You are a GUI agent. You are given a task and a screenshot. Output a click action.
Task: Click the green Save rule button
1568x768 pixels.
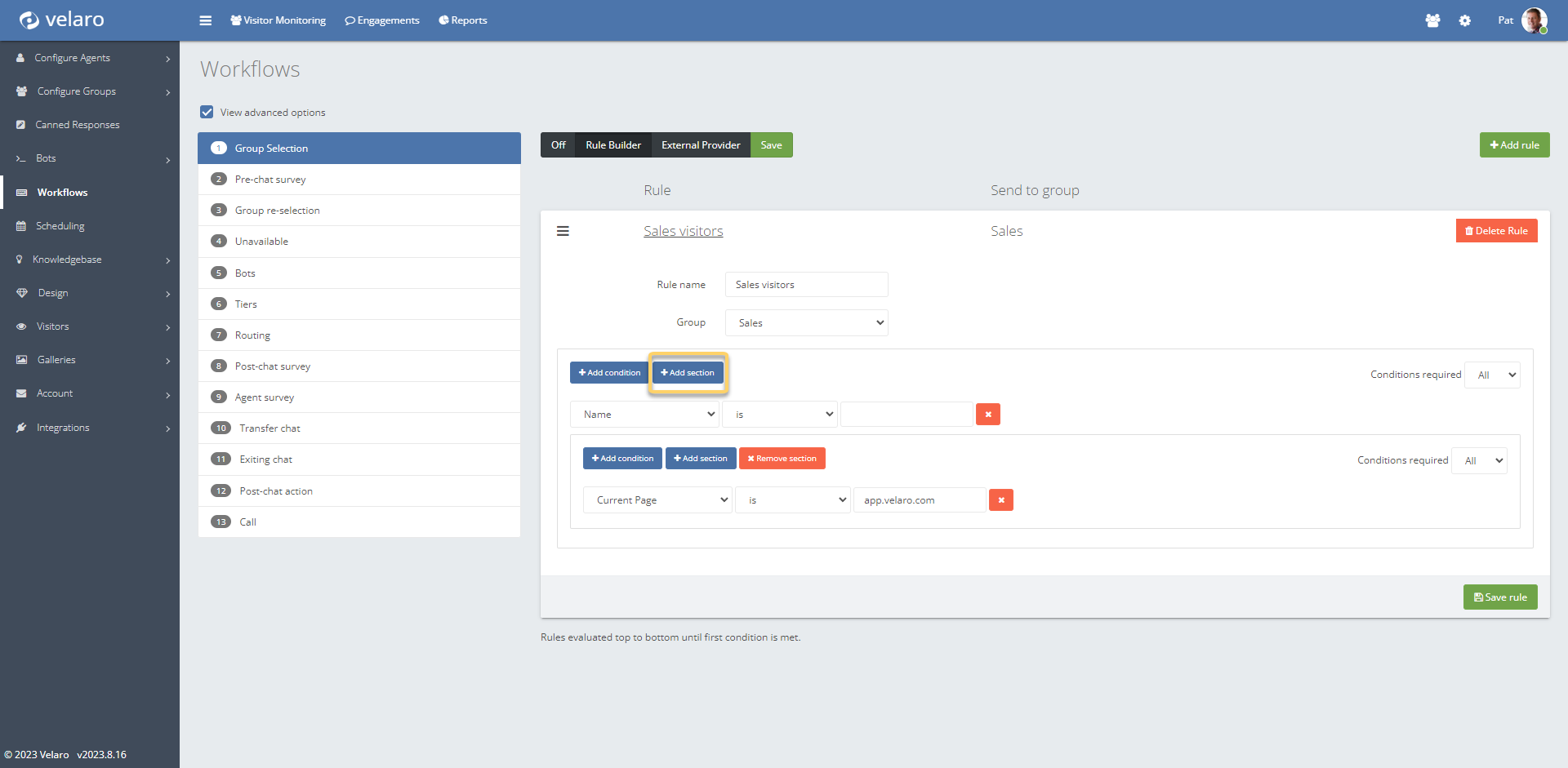click(1499, 597)
